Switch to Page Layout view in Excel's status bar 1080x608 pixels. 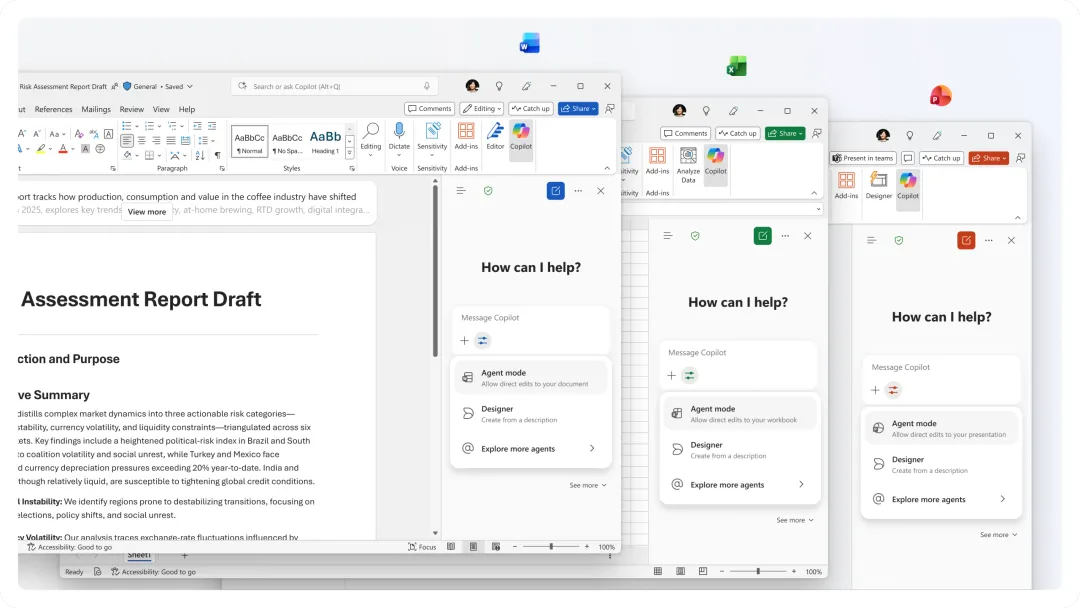point(681,572)
